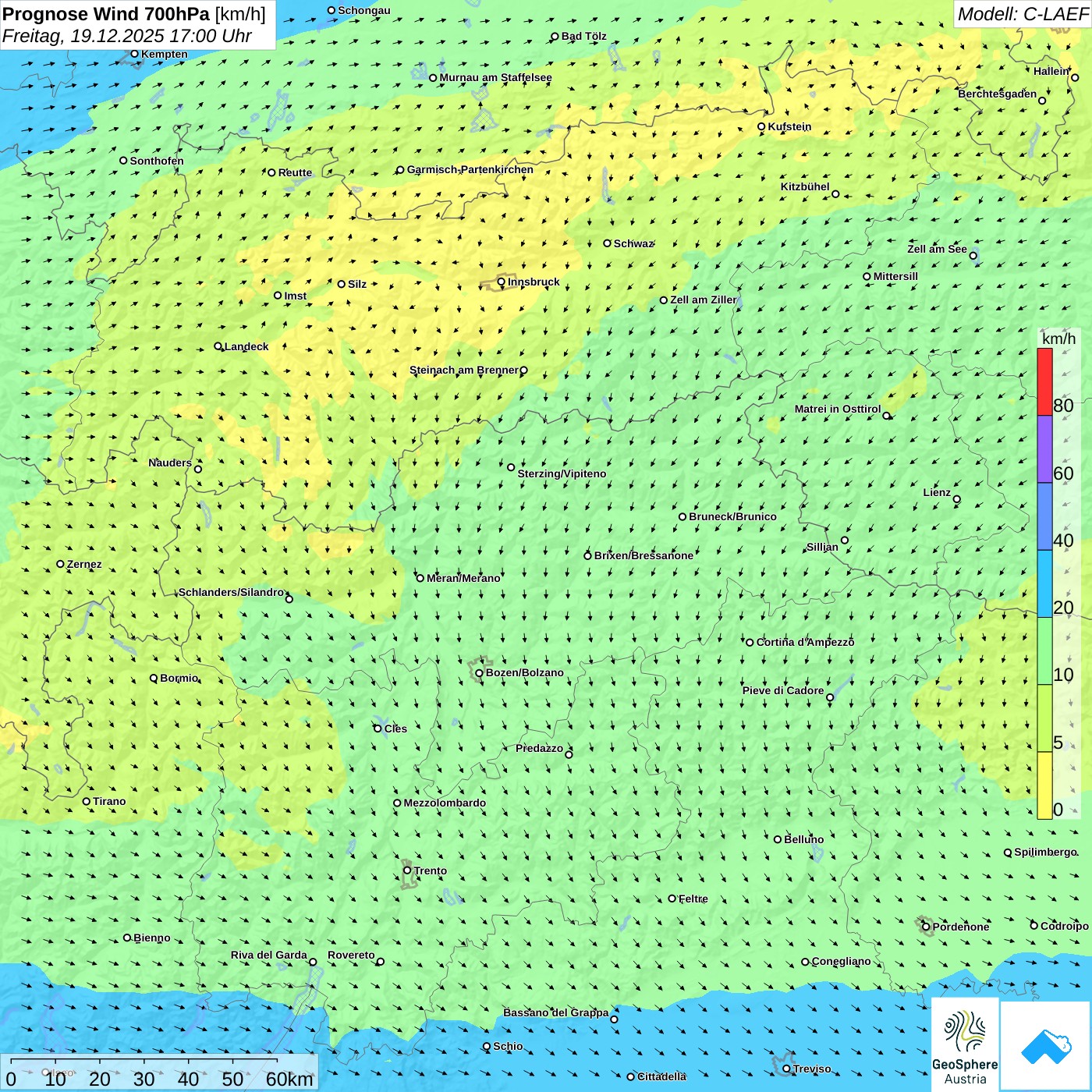Click the 'Cittadella' label
This screenshot has height=1092, width=1092.
[x=662, y=1076]
